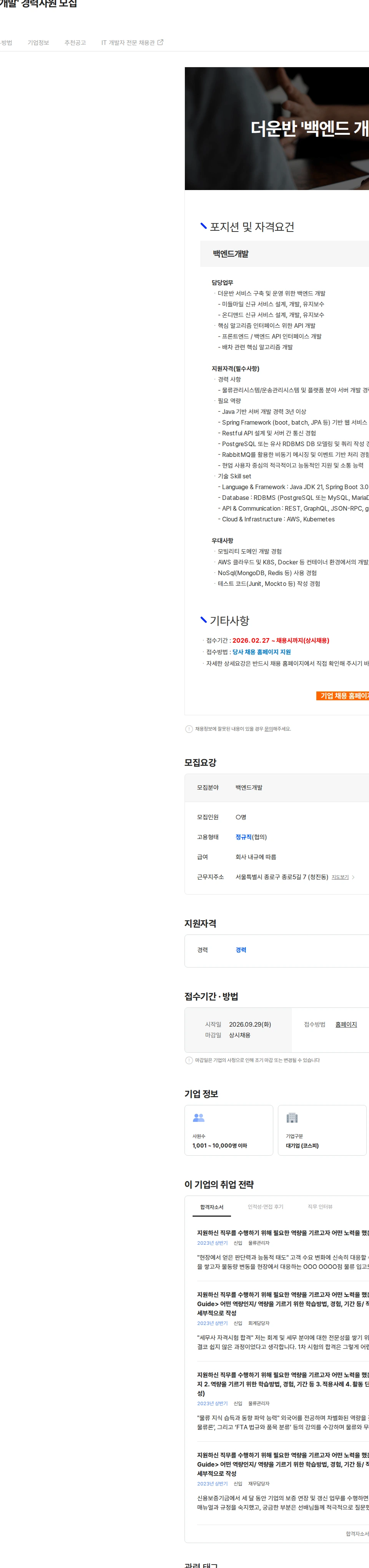The width and height of the screenshot is (369, 1568).
Task: Click the external-link icon beside IT 개발자 전문 채용관
Action: 160,43
